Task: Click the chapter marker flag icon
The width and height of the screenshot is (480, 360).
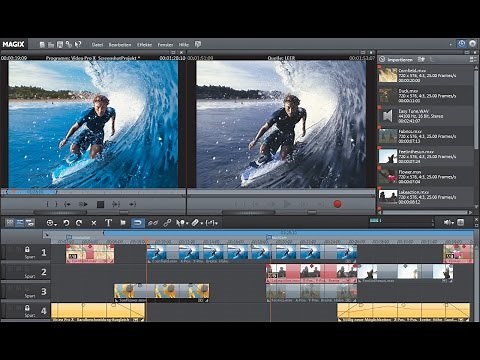Action: [x=123, y=223]
